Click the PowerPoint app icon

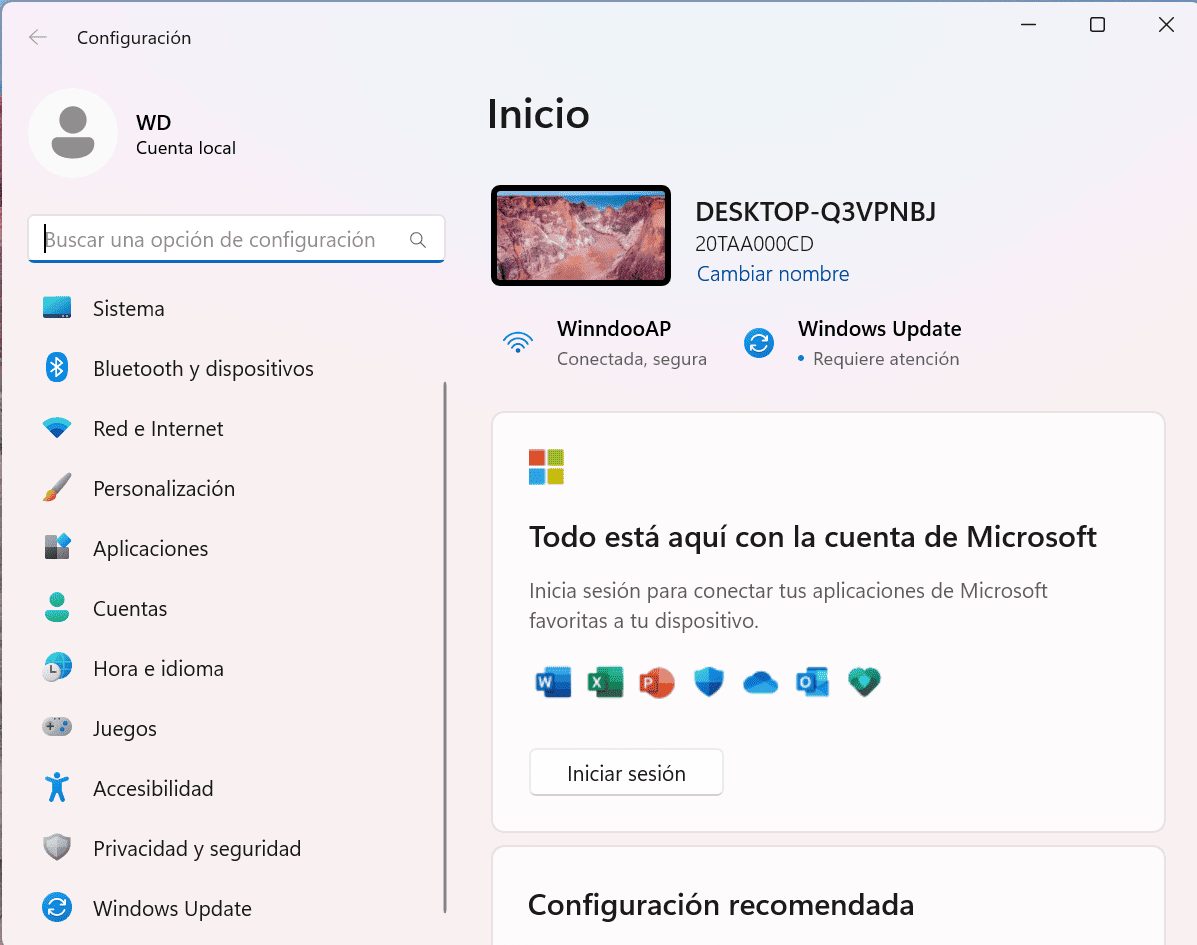(657, 682)
